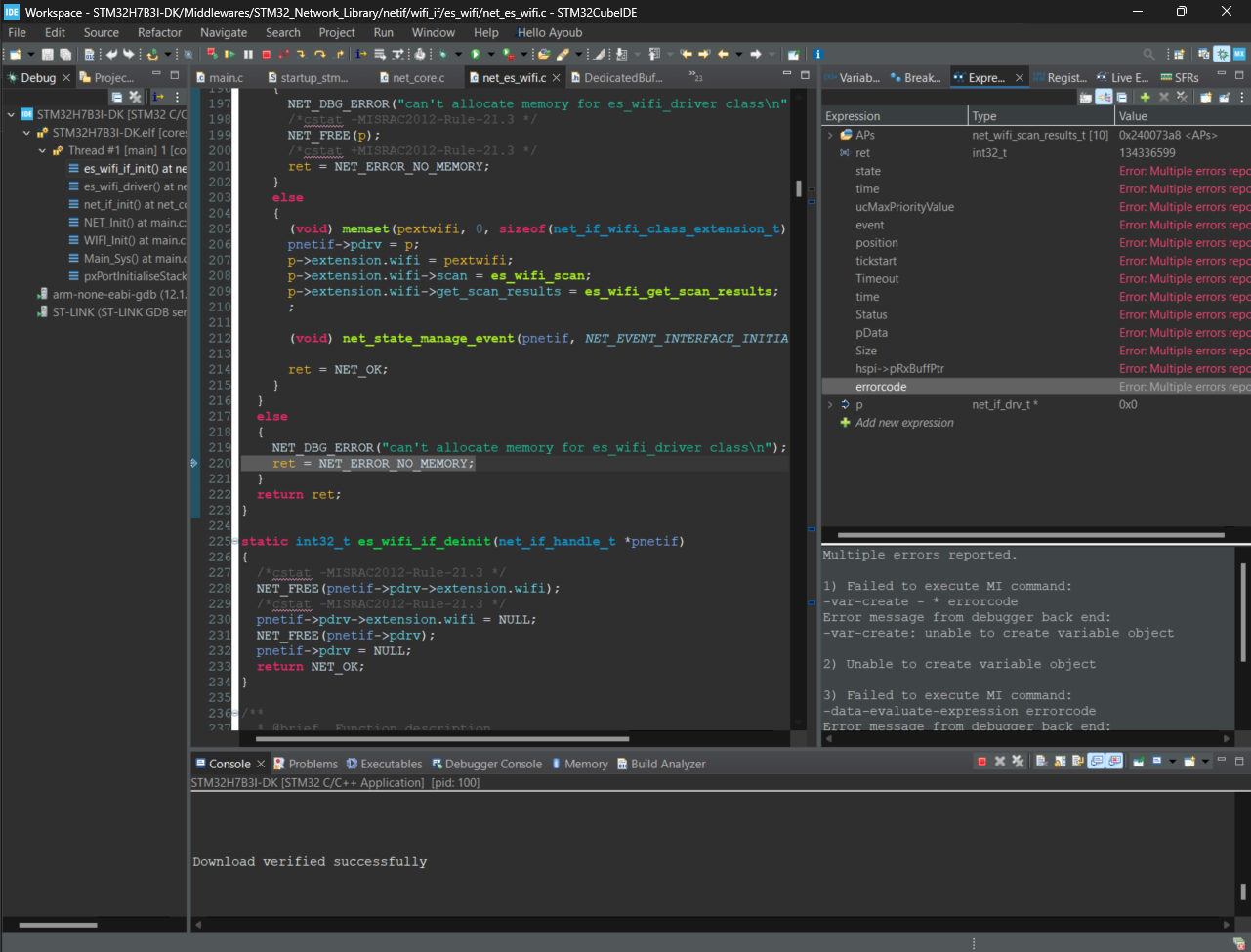Add a new expression with the green plus icon

pyautogui.click(x=1145, y=97)
